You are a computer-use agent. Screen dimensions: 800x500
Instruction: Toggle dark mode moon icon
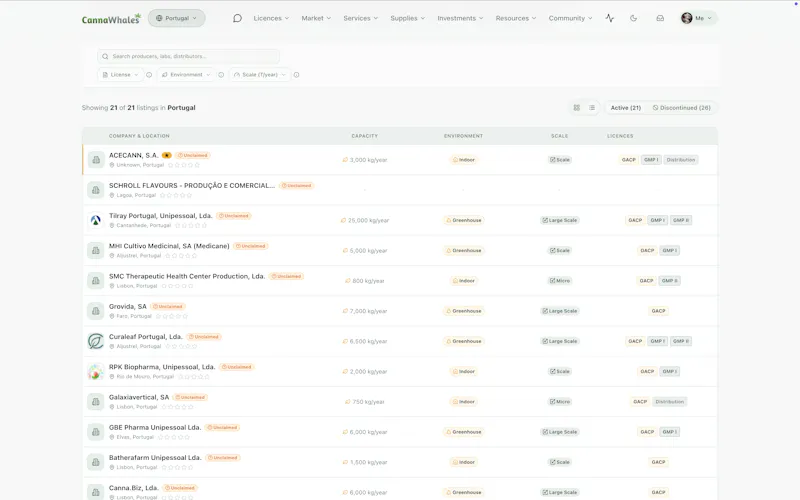[x=633, y=18]
